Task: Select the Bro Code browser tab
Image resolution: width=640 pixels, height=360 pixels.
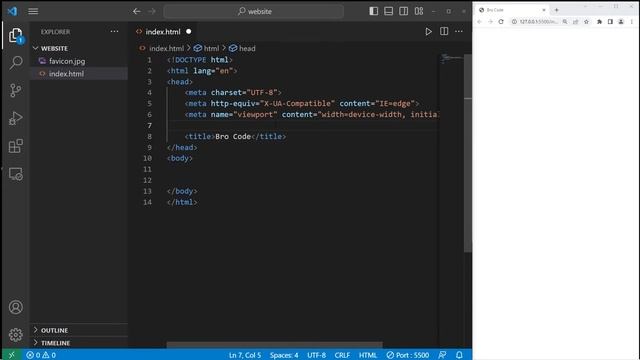Action: pos(512,10)
